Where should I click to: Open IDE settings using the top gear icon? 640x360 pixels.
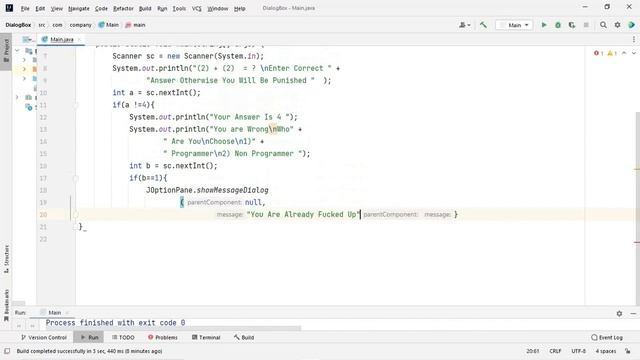coord(618,25)
